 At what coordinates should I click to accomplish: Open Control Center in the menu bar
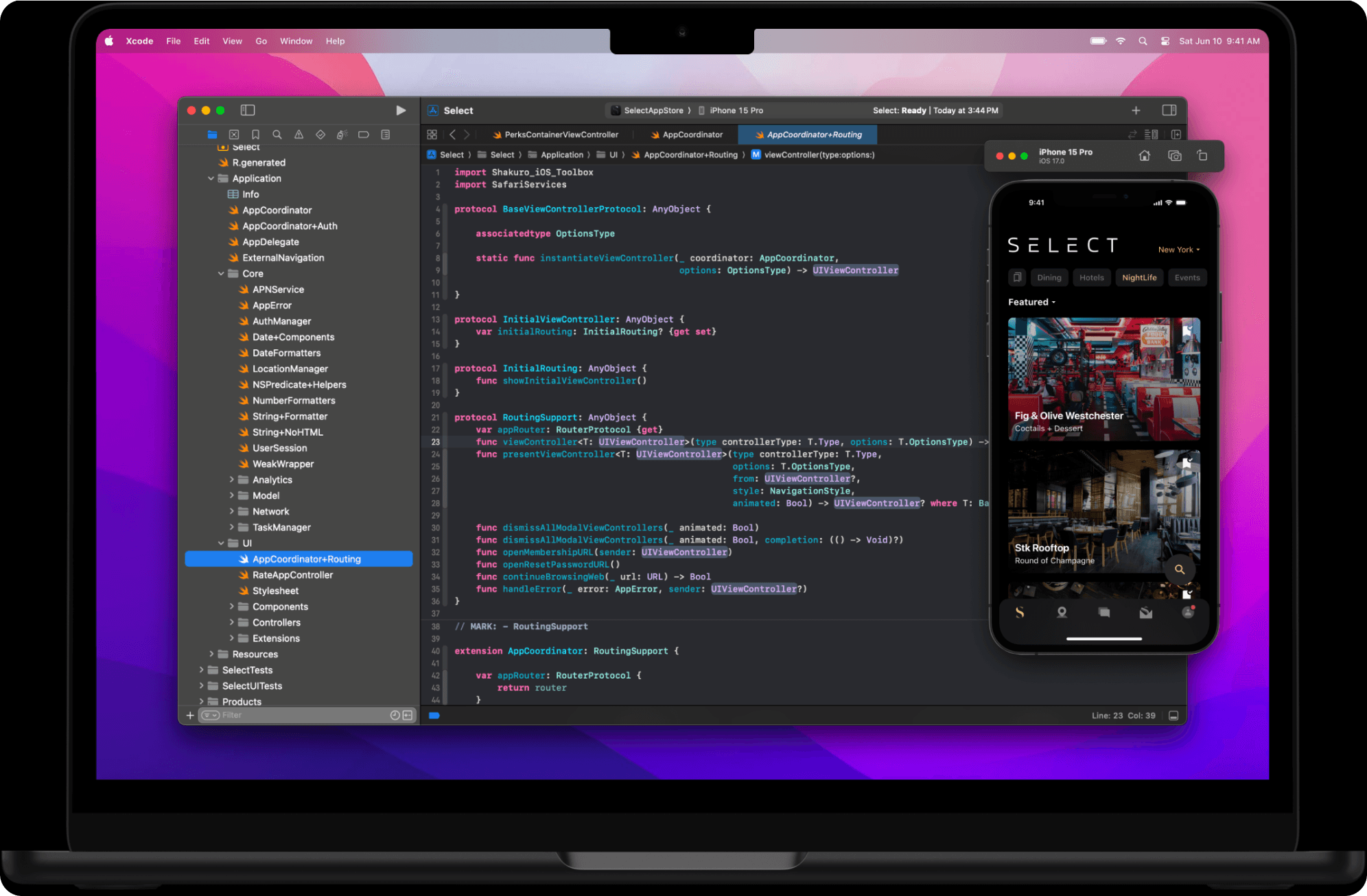(1165, 41)
